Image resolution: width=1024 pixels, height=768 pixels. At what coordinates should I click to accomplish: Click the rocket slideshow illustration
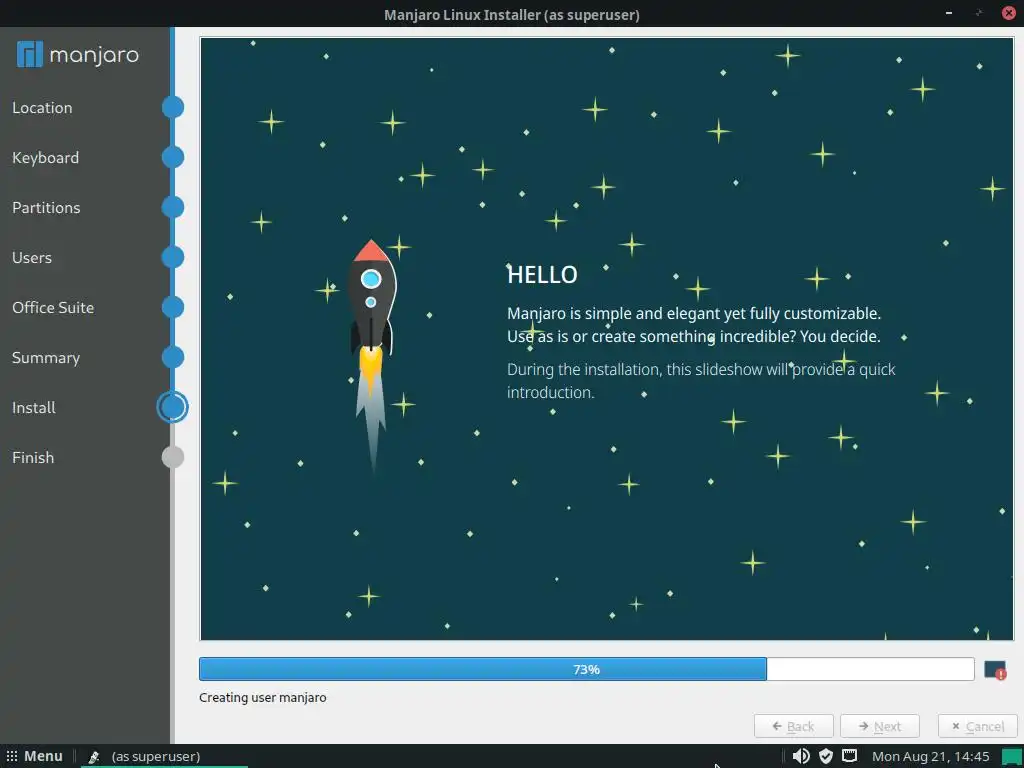(x=372, y=355)
